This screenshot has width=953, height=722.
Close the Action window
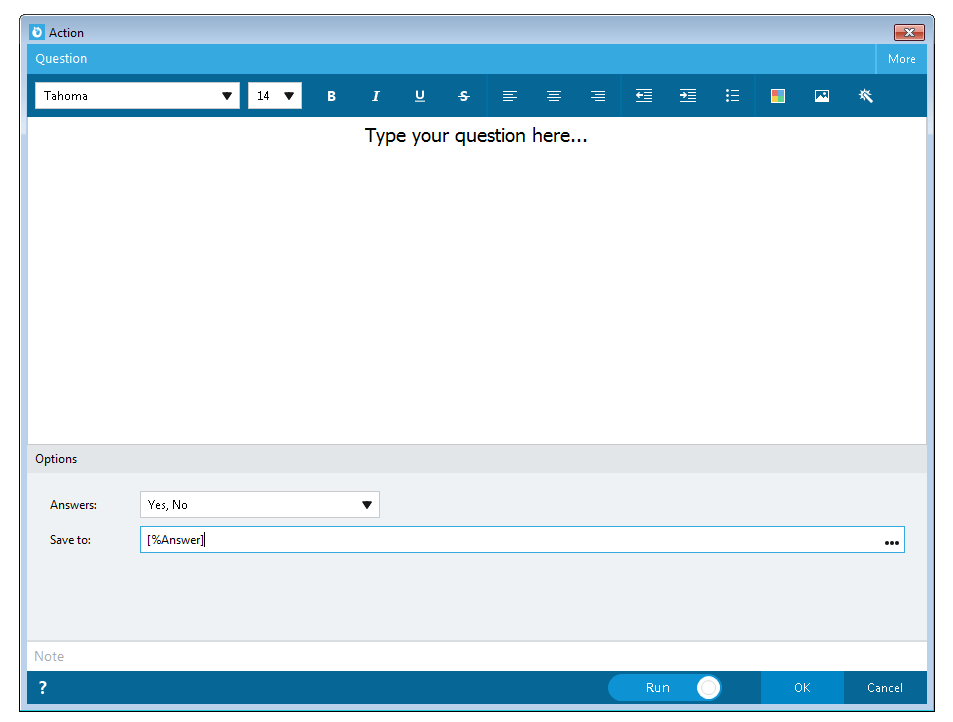point(909,32)
